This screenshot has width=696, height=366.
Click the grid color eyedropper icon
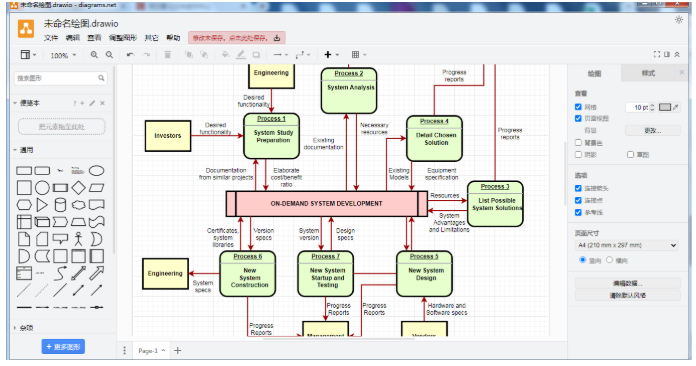(x=676, y=107)
